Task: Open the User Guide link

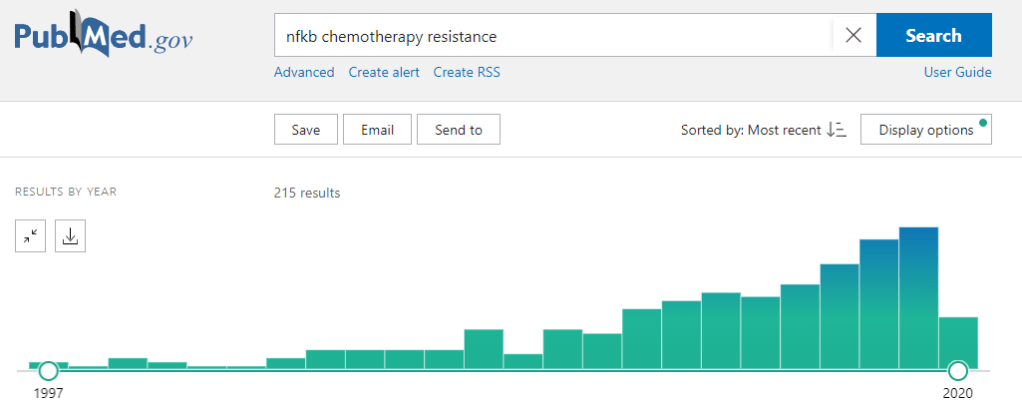Action: click(958, 72)
